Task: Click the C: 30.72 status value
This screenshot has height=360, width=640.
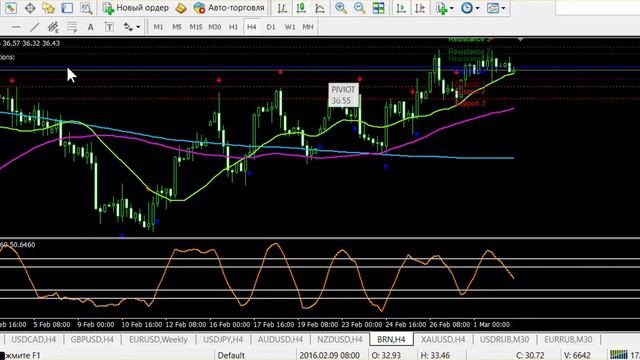Action: point(530,355)
